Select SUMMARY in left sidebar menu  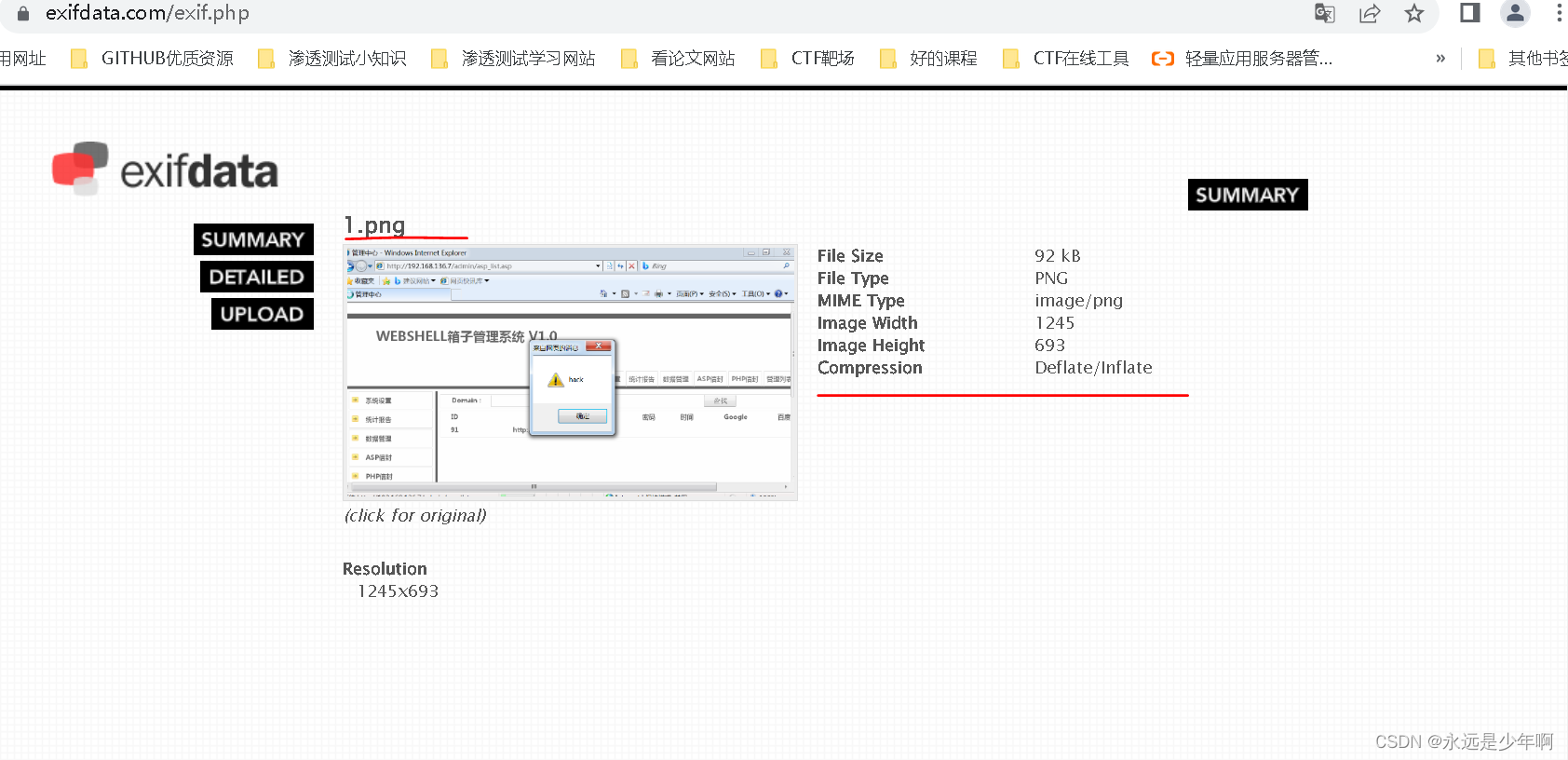coord(253,239)
